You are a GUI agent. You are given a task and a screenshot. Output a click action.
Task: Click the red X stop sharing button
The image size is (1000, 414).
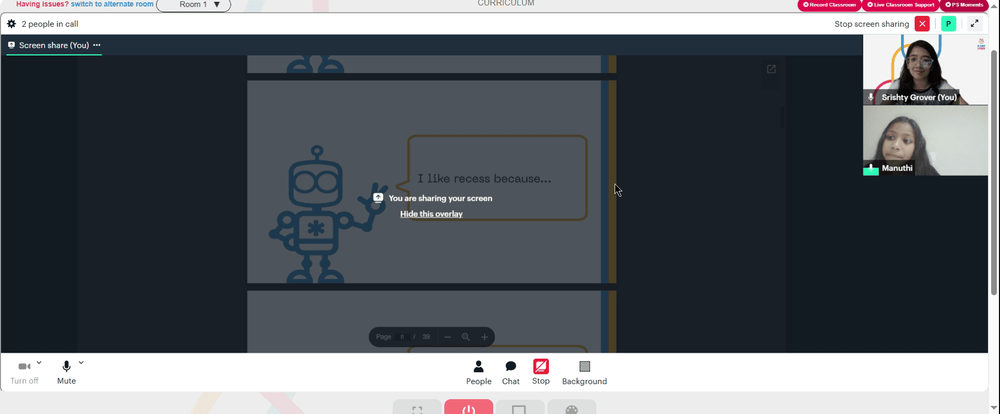click(x=922, y=24)
